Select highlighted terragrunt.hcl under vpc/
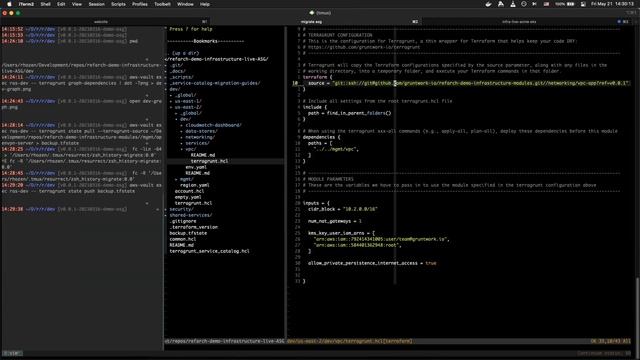Screen dimensions: 640x360 click(x=209, y=161)
